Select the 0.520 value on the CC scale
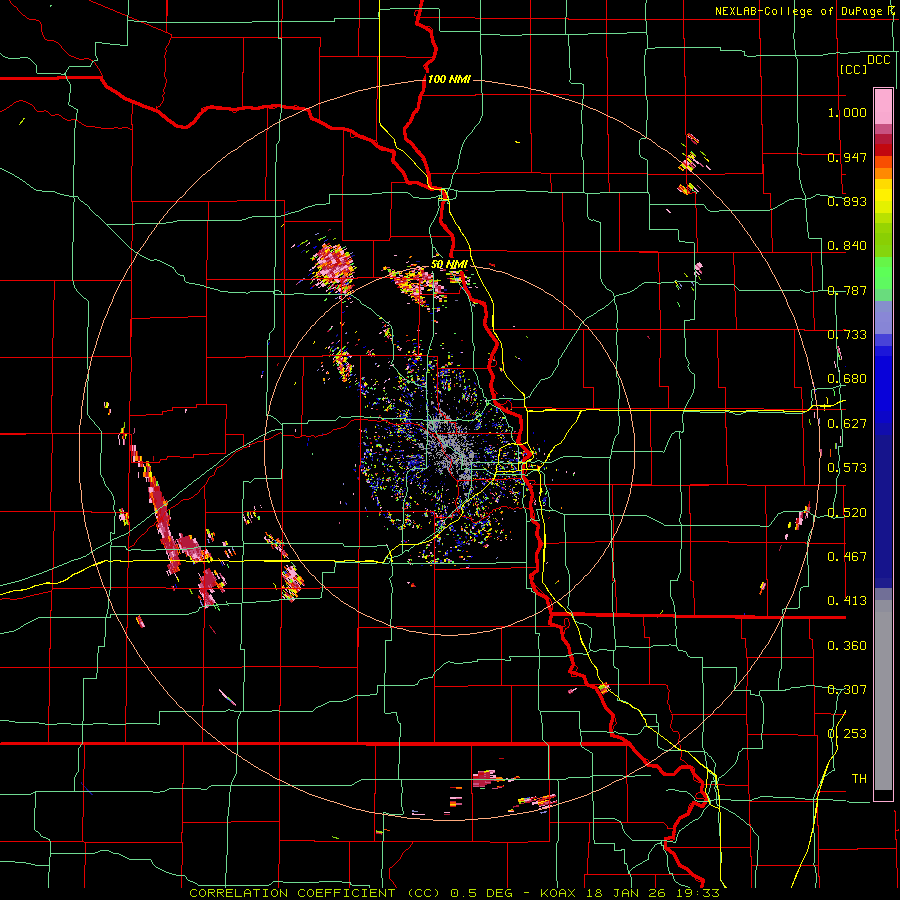Image resolution: width=900 pixels, height=900 pixels. 847,513
